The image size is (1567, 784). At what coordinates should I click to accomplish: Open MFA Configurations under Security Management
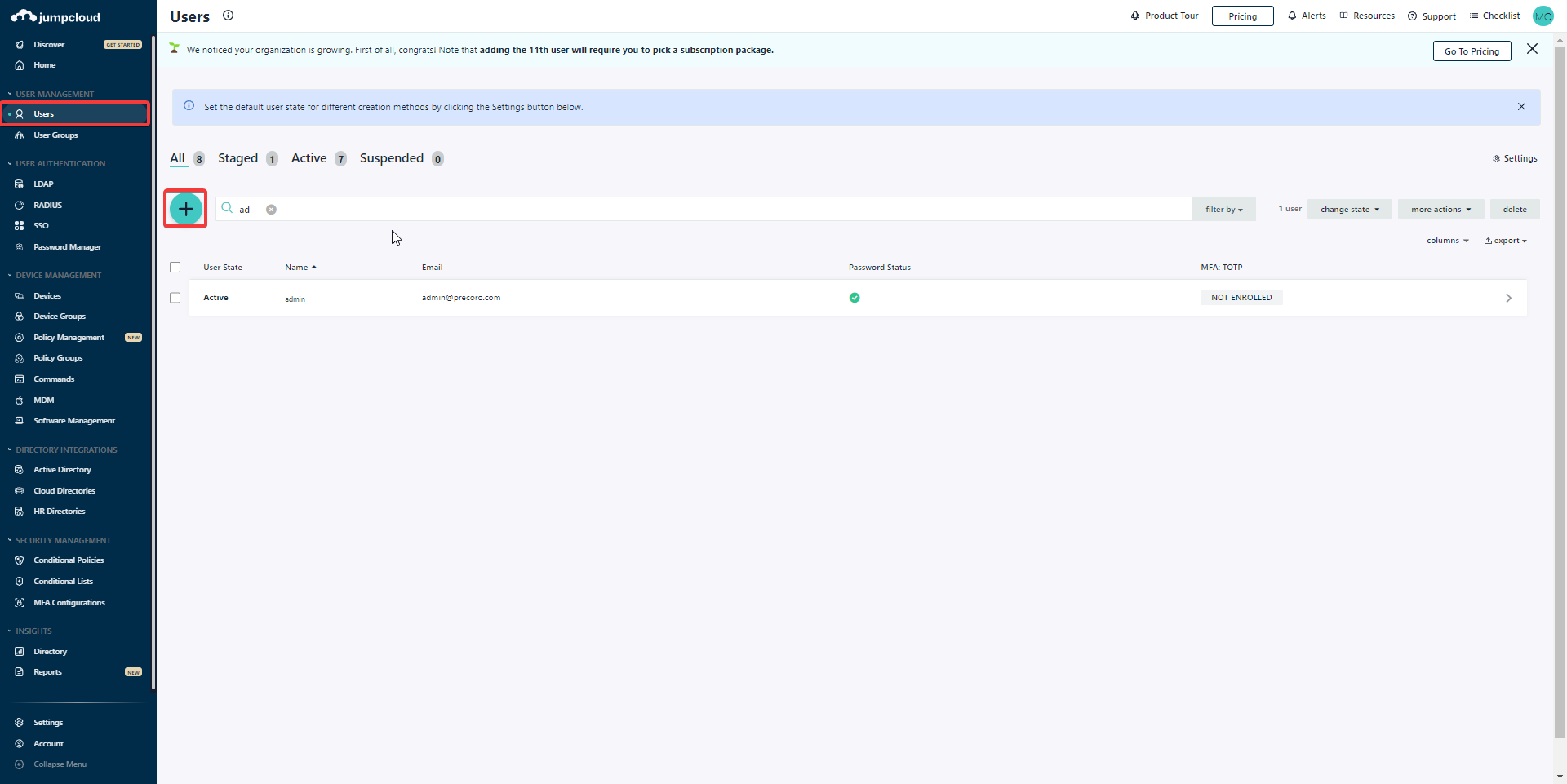69,602
